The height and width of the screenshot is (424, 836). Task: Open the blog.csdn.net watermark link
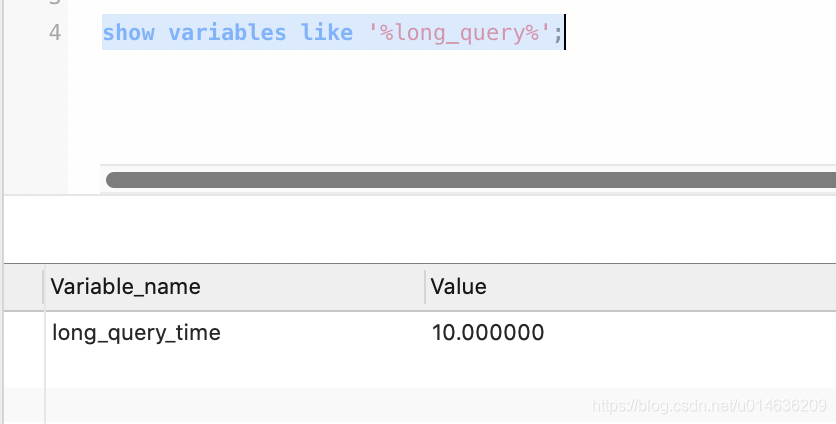(x=710, y=406)
